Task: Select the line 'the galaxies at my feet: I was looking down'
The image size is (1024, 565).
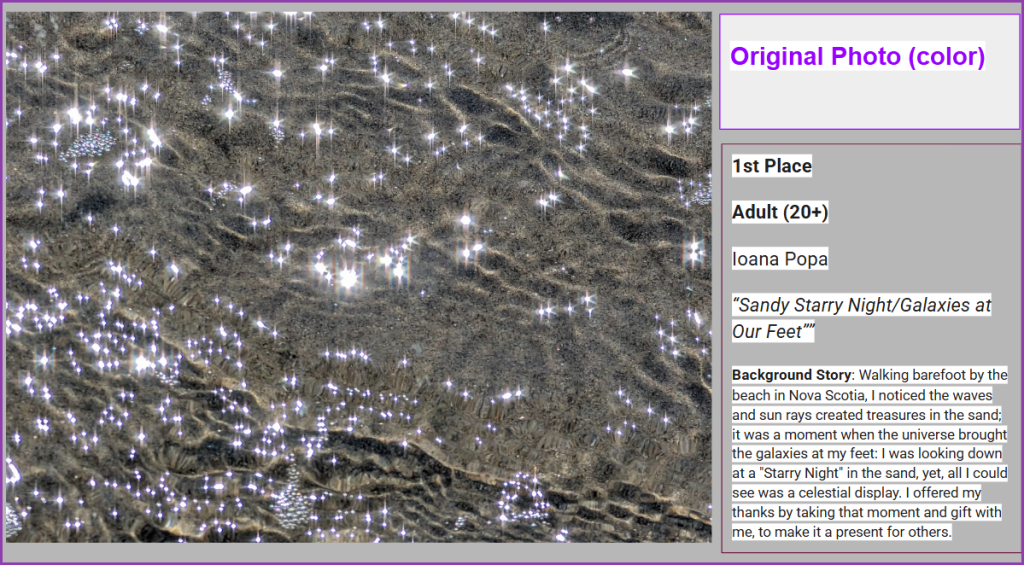Action: (x=867, y=453)
